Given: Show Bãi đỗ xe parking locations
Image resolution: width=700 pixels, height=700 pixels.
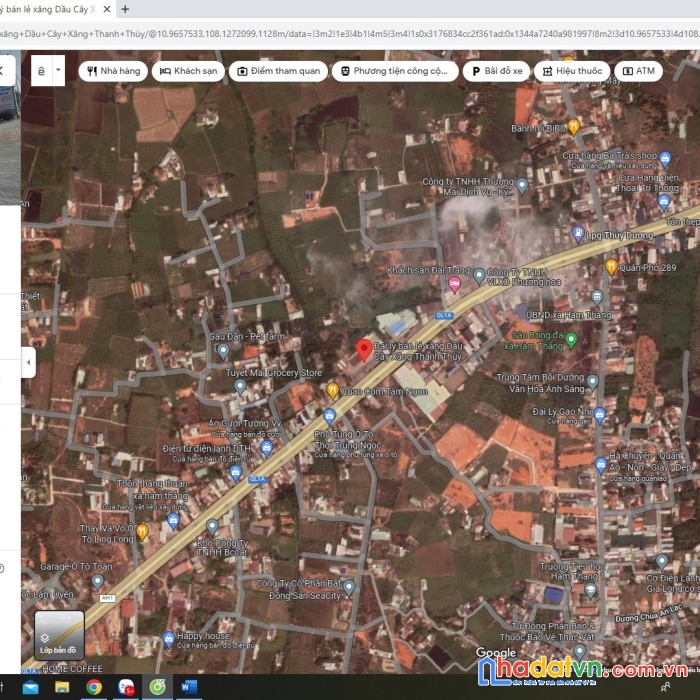Looking at the screenshot, I should (x=497, y=71).
